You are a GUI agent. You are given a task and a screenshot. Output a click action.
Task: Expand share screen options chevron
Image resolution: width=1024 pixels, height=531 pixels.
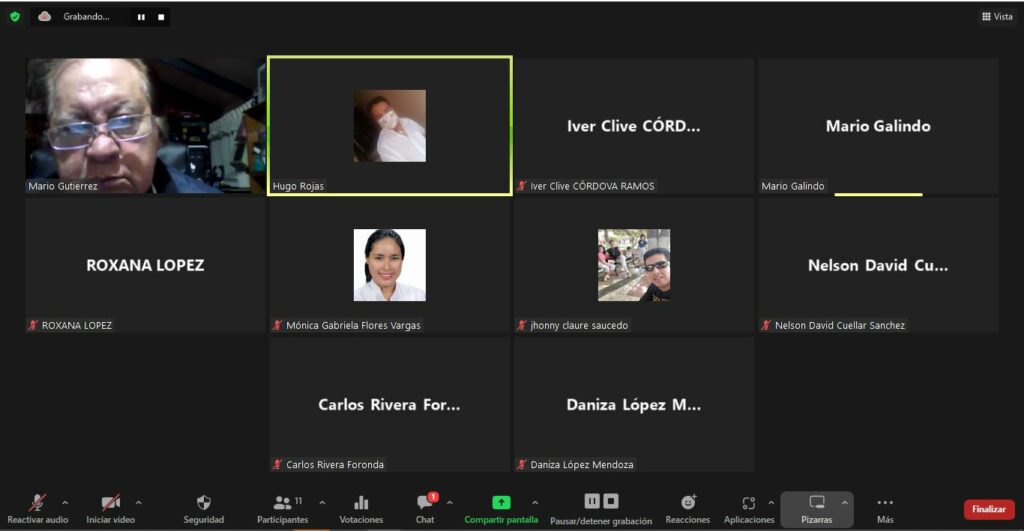[x=535, y=503]
